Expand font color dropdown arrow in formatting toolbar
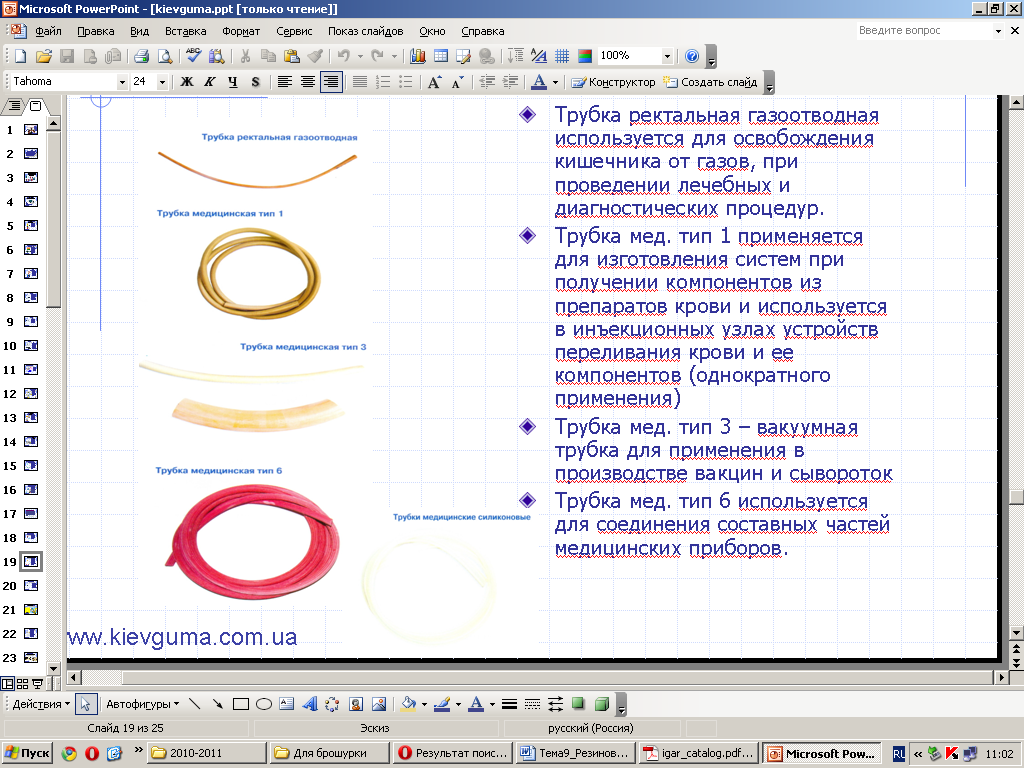Image resolution: width=1024 pixels, height=768 pixels. coord(555,82)
